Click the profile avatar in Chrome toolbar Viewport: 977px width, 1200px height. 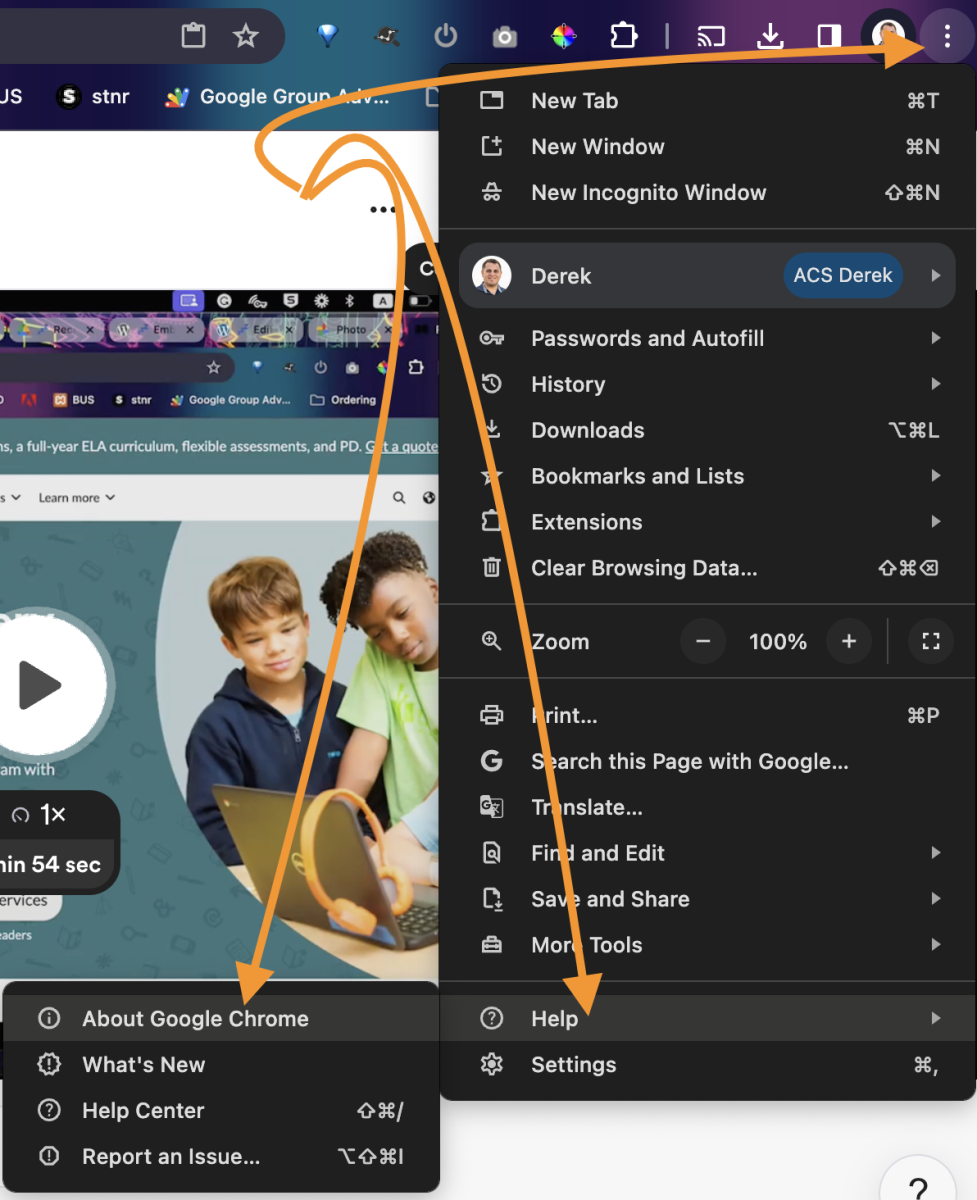pos(888,37)
